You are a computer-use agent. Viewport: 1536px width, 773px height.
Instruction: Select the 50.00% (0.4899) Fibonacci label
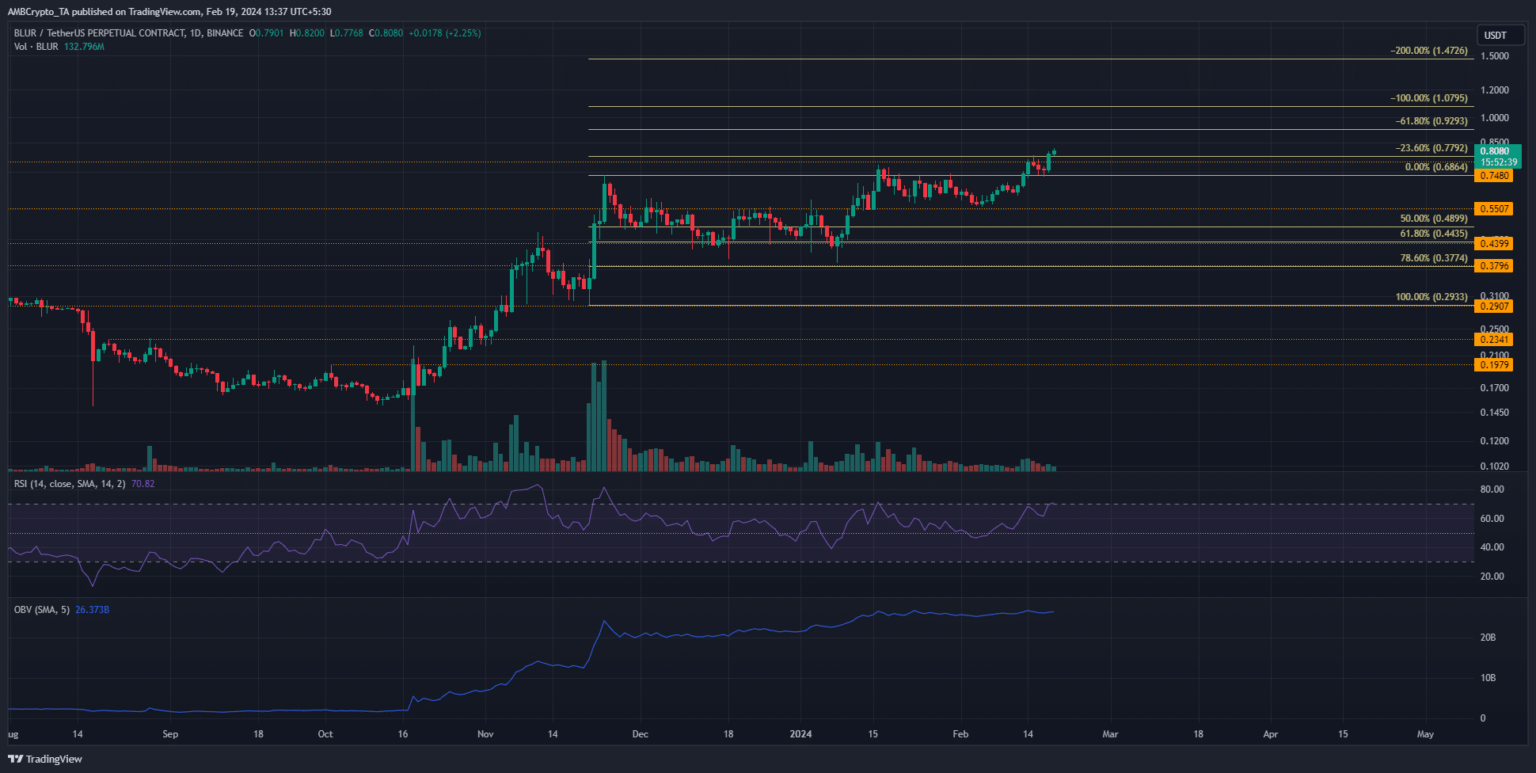click(x=1434, y=218)
